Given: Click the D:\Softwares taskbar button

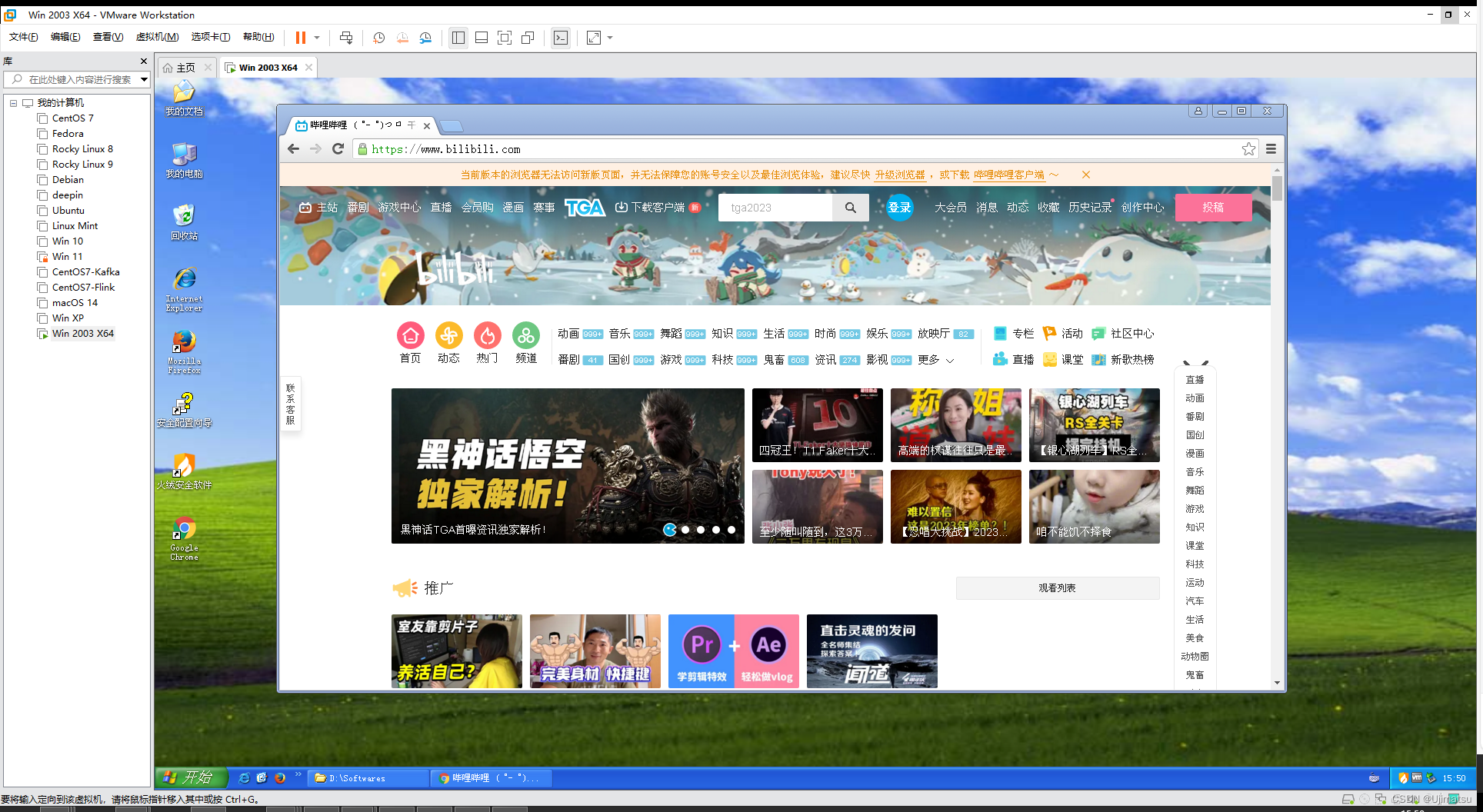Looking at the screenshot, I should click(368, 778).
